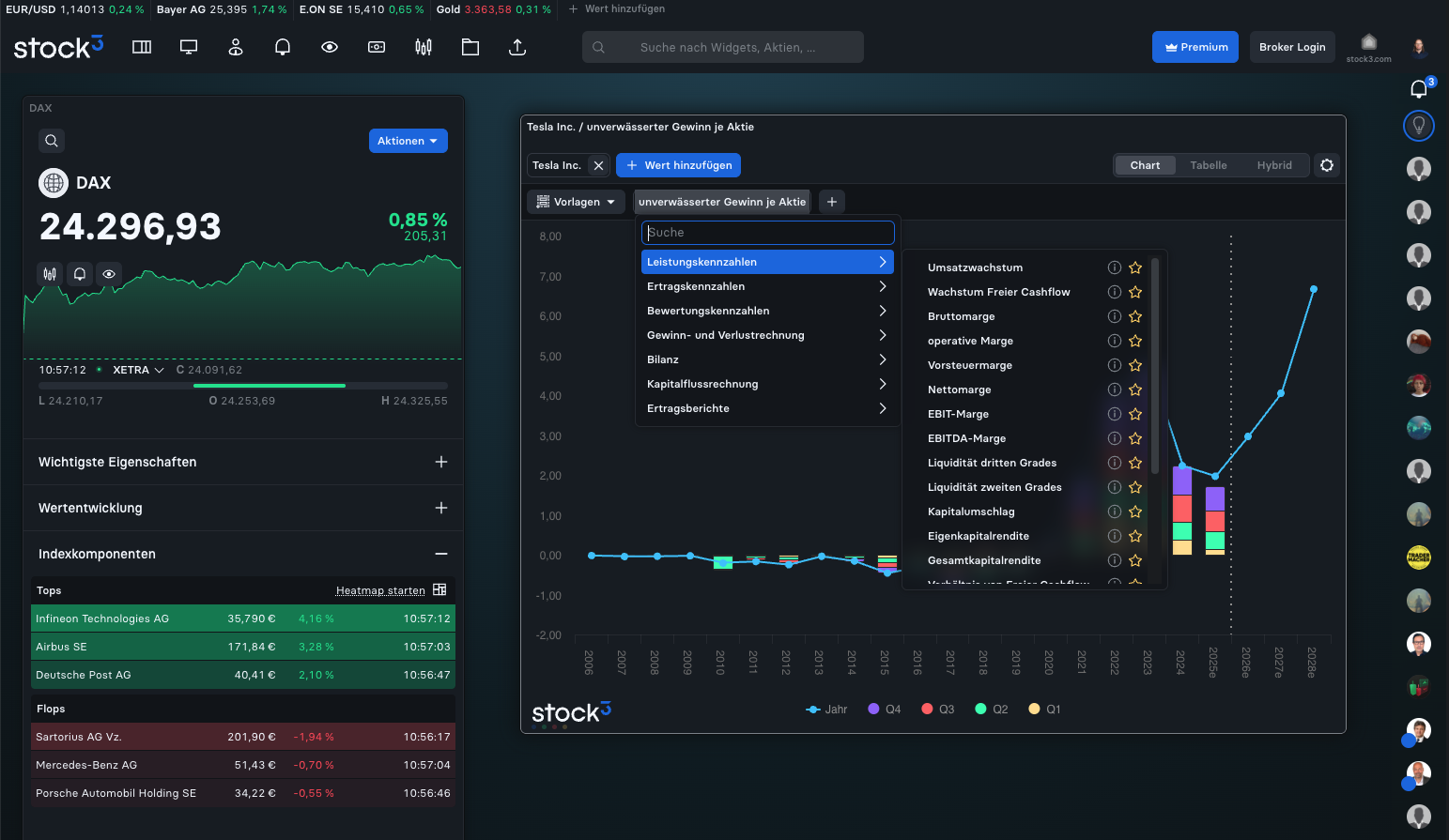The width and height of the screenshot is (1449, 840).
Task: Remove Tesla Inc. with the X icon
Action: [598, 165]
